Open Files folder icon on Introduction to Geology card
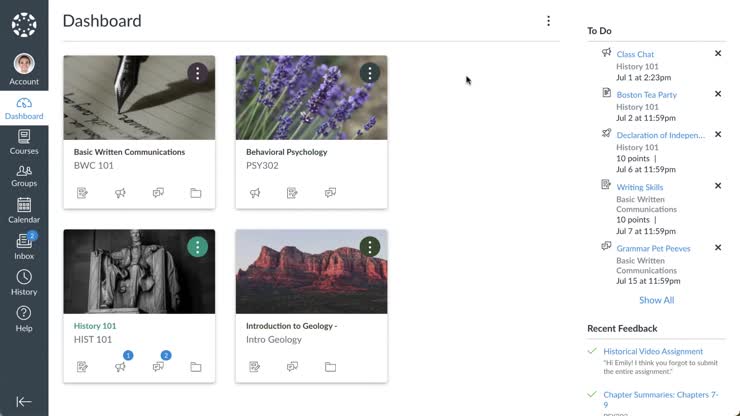The image size is (740, 416). [330, 366]
